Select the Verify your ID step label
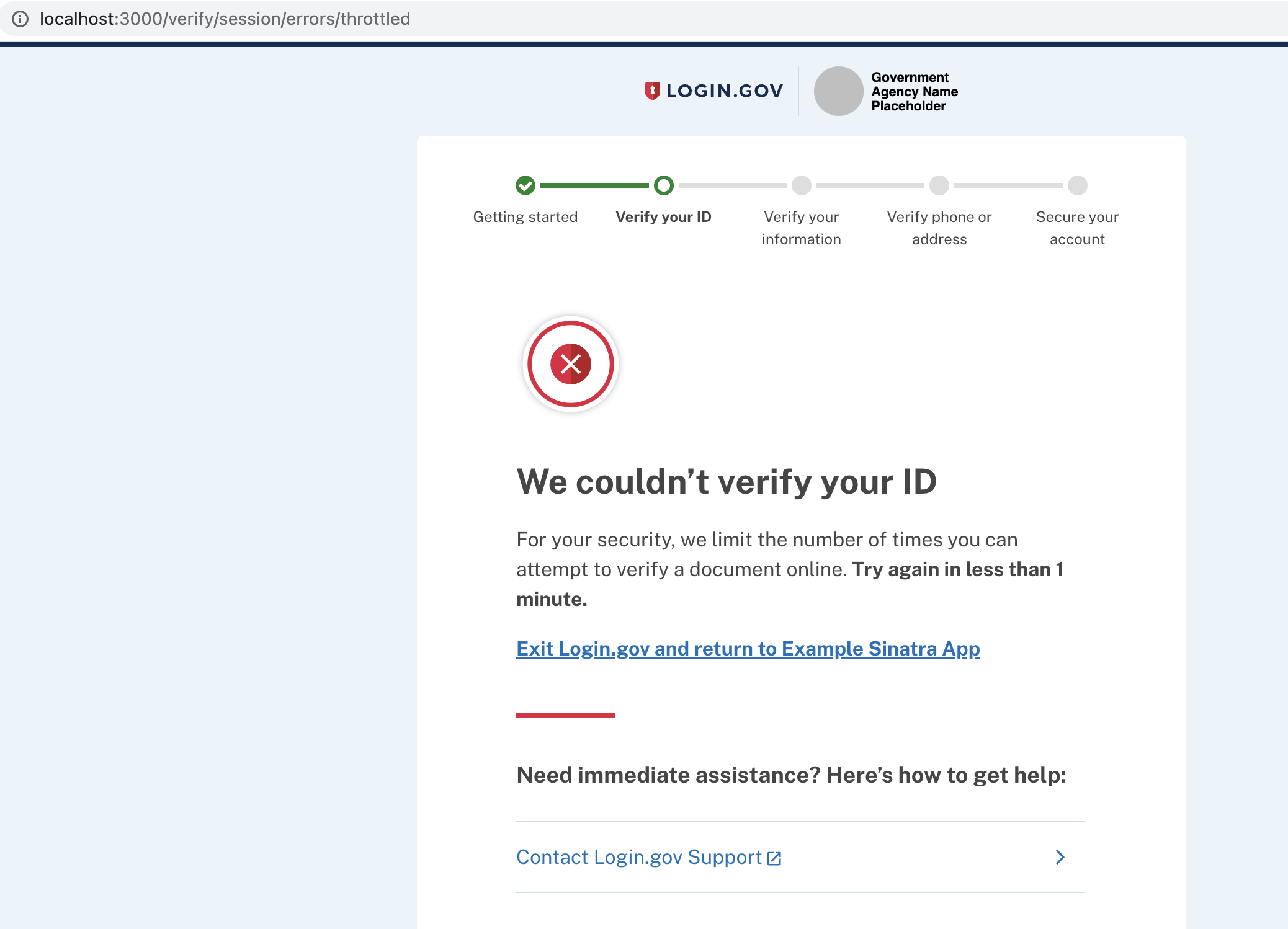This screenshot has height=929, width=1288. click(x=663, y=217)
